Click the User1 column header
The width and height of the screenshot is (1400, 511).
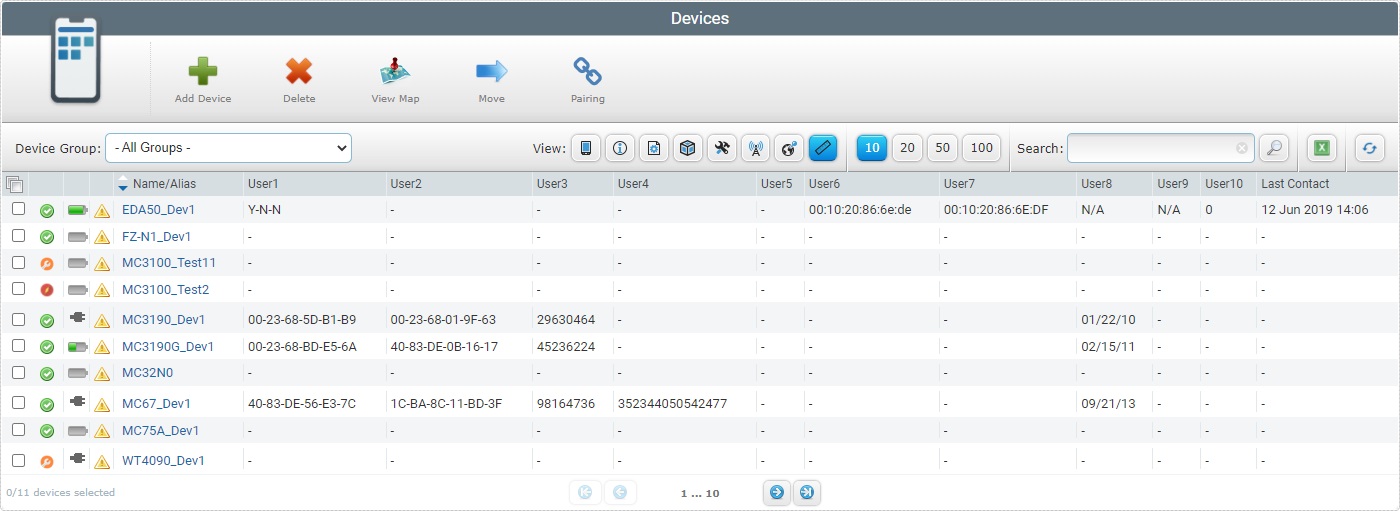tap(263, 184)
